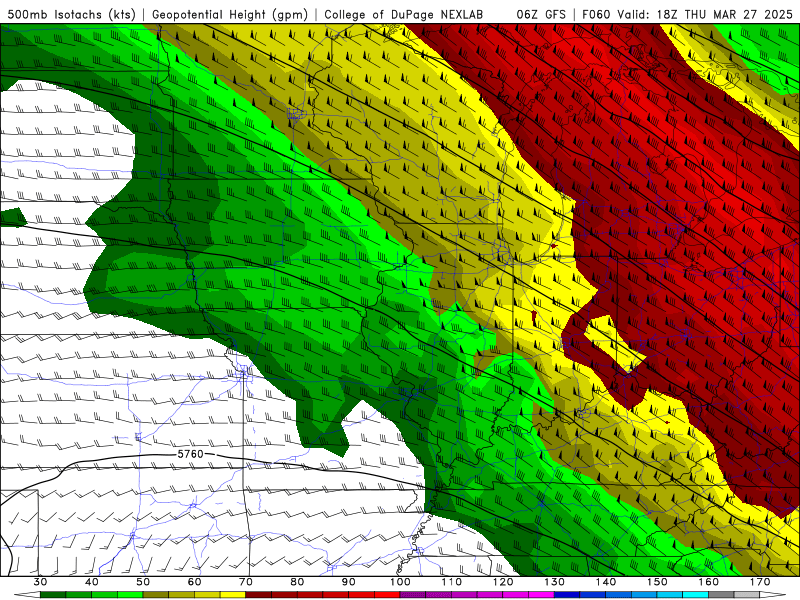Click the 150 label on the color scale
Viewport: 800px width, 600px height.
(657, 582)
